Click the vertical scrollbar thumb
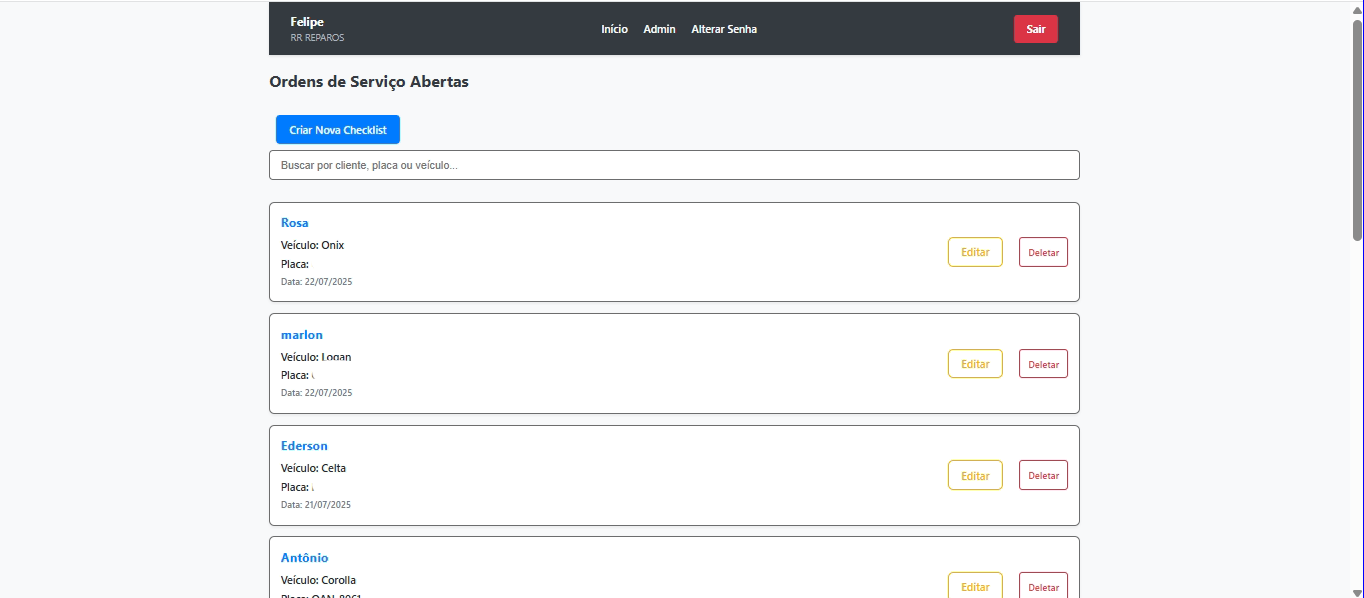This screenshot has width=1364, height=598. 1357,130
